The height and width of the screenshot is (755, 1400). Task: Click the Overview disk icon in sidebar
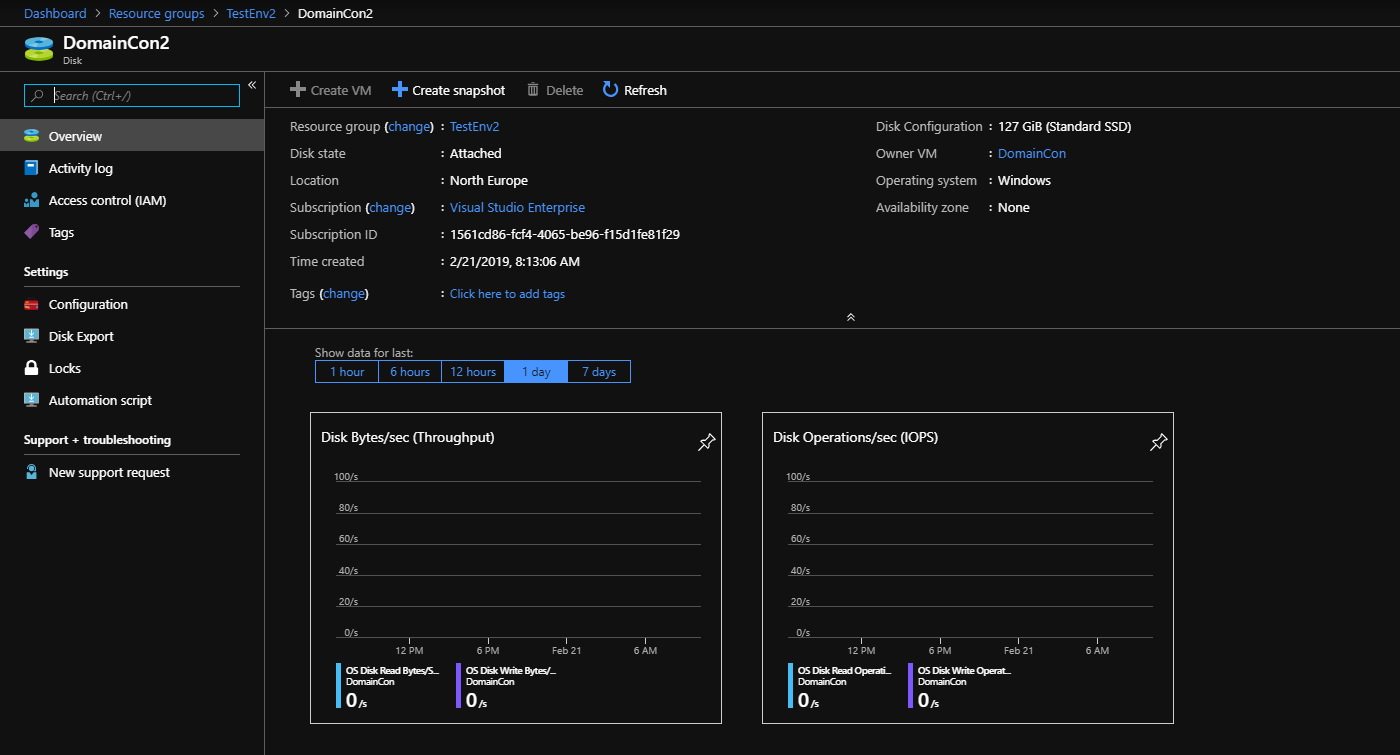[31, 136]
